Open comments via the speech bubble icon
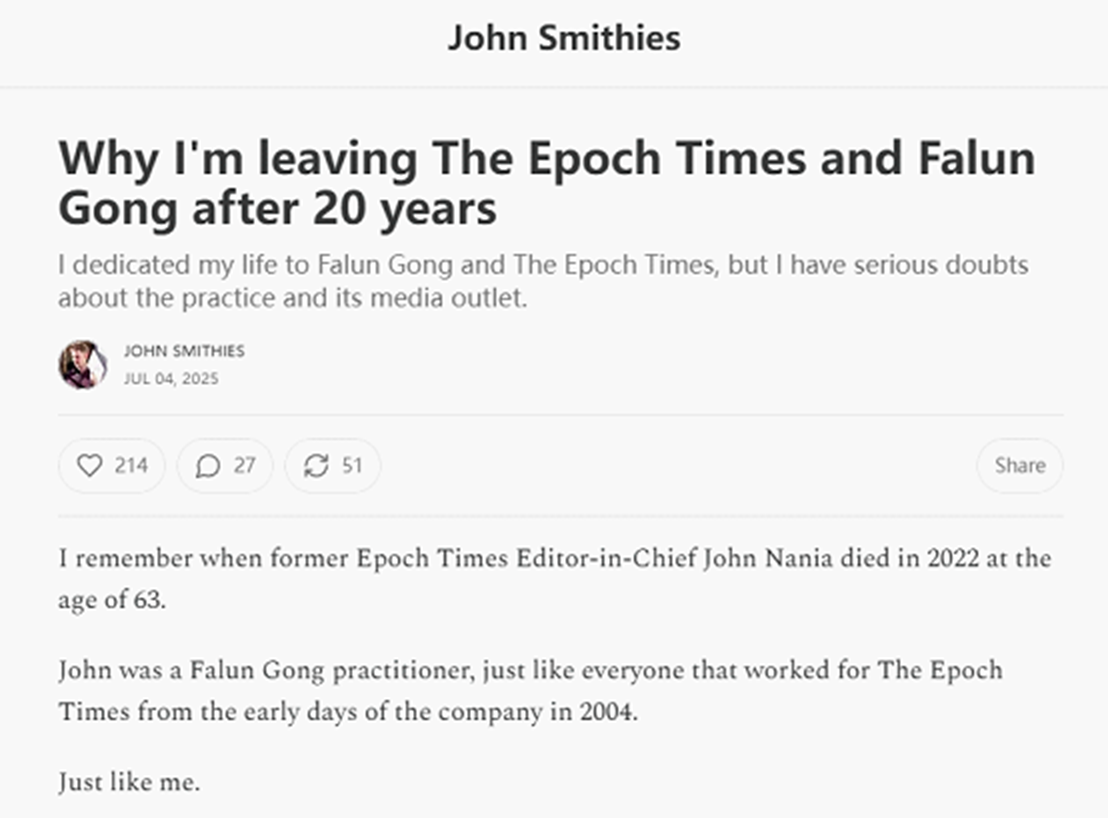This screenshot has width=1108, height=818. pos(208,466)
